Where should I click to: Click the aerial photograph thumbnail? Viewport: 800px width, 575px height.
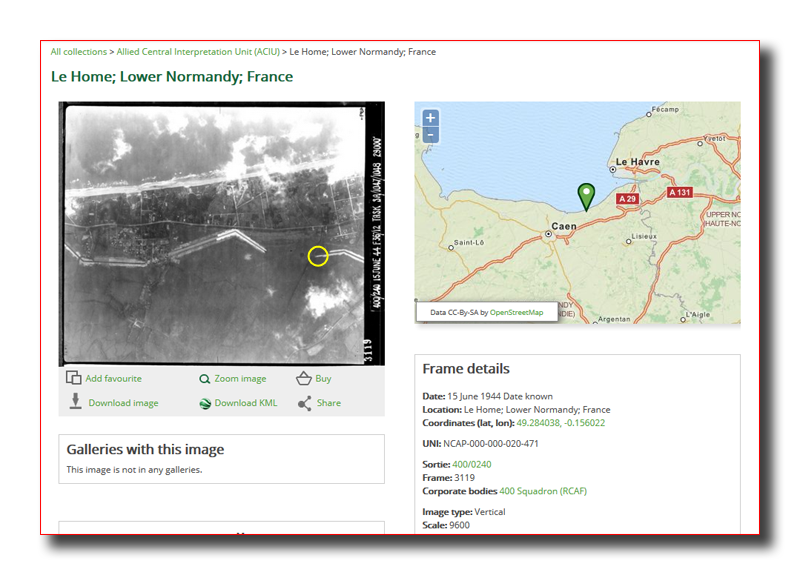(x=221, y=234)
